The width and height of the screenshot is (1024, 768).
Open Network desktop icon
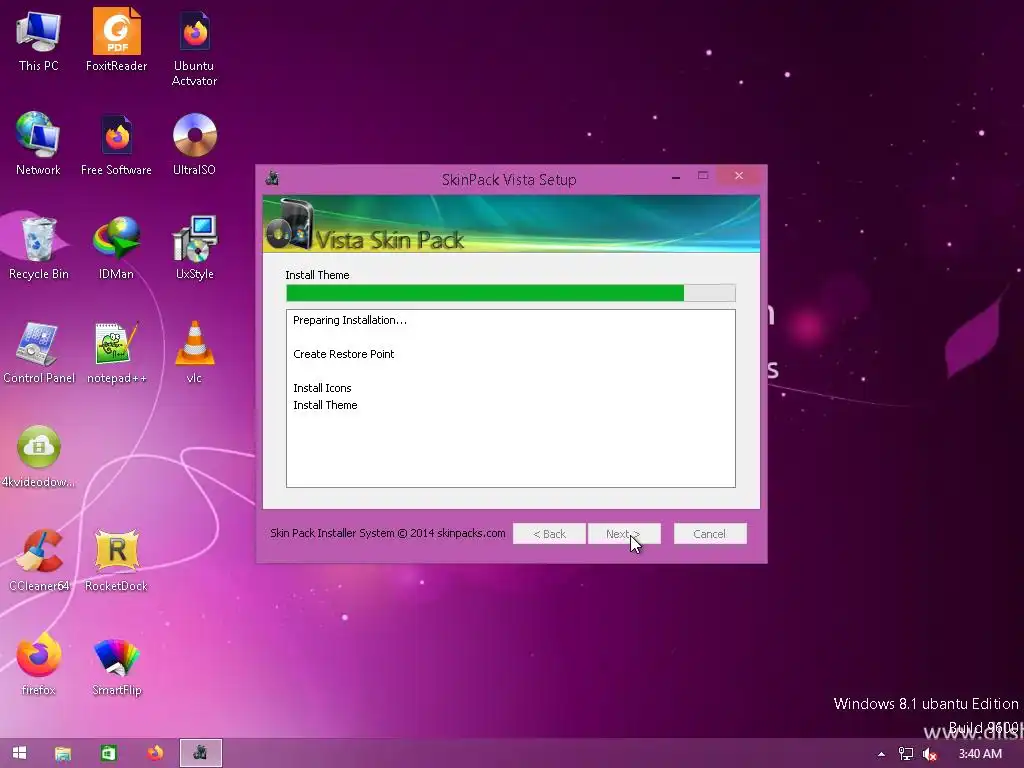(x=38, y=144)
